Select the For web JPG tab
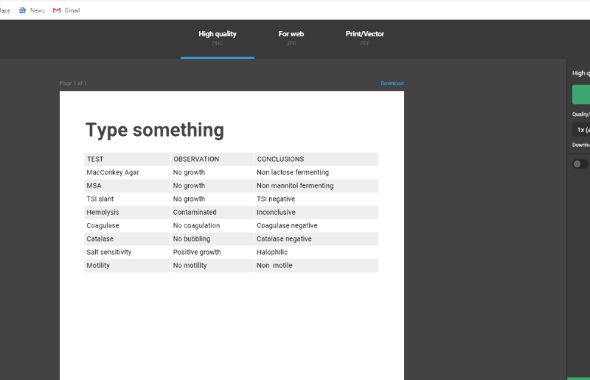The image size is (590, 380). 291,38
